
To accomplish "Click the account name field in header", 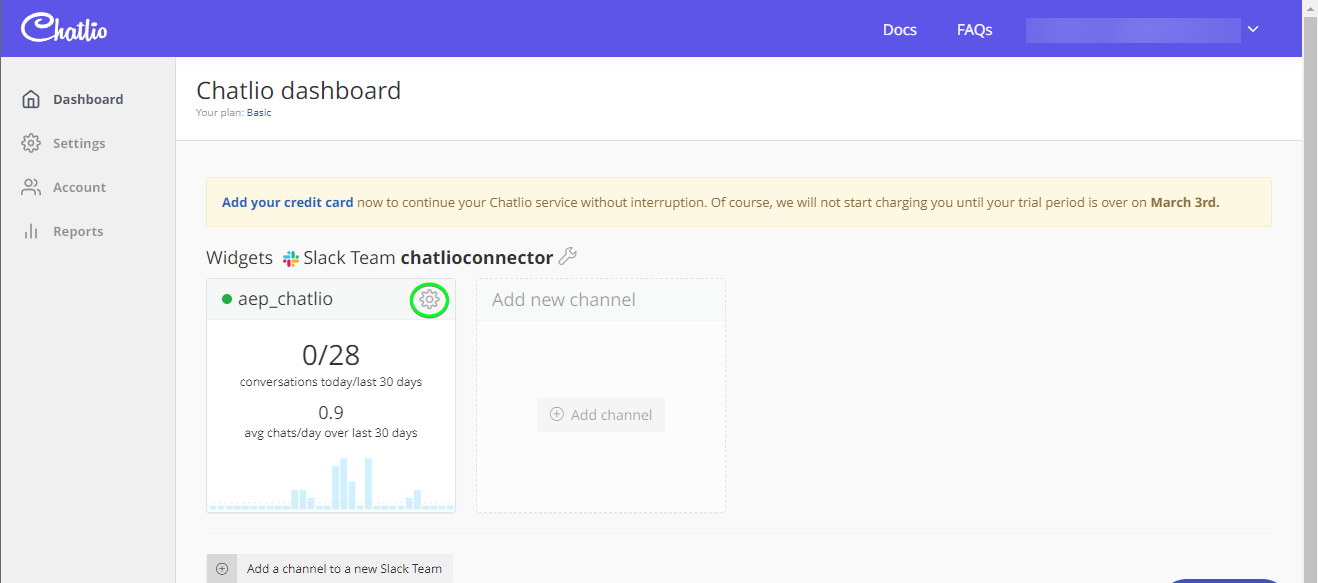I will [x=1133, y=30].
